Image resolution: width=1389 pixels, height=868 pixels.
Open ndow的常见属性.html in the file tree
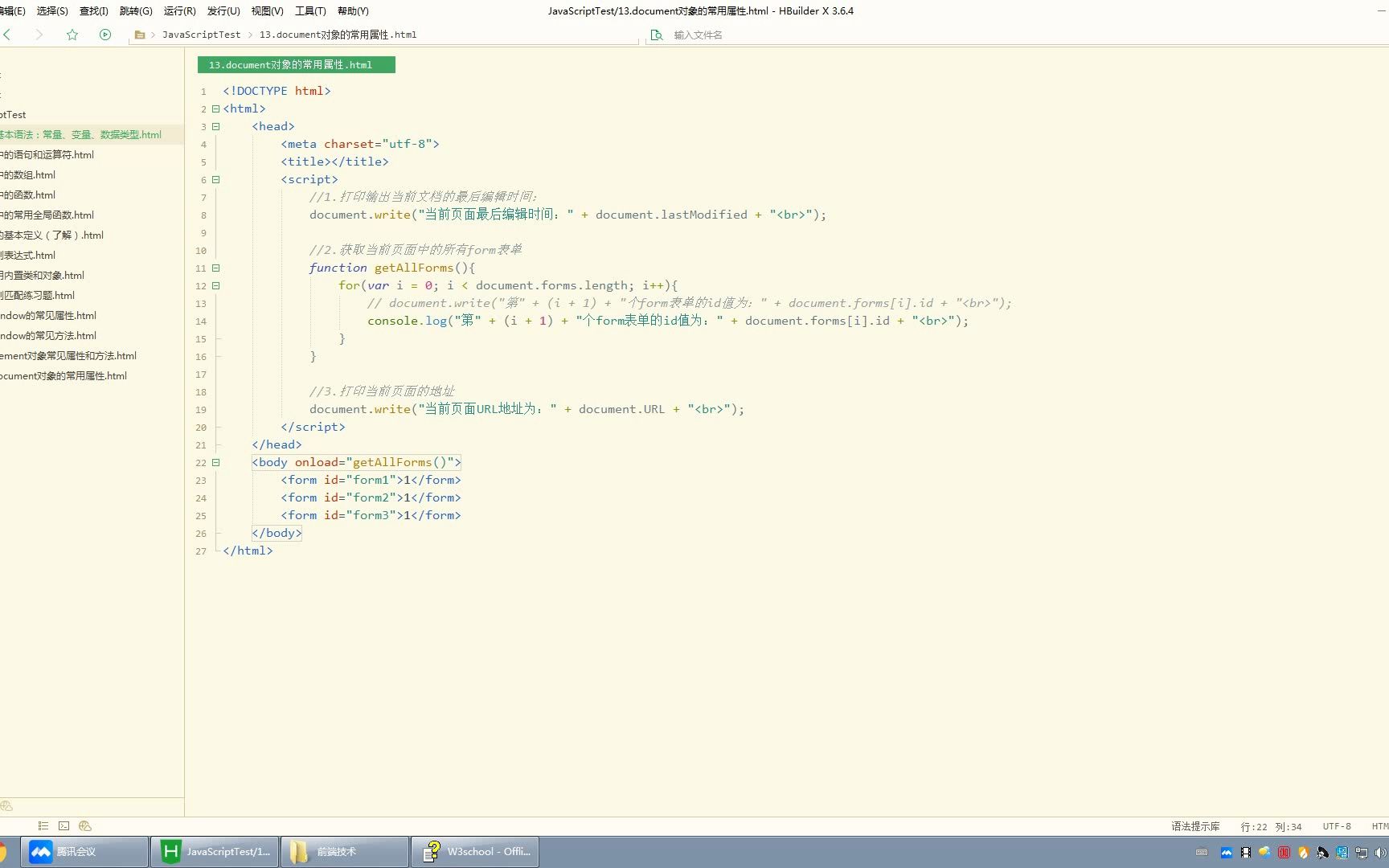pyautogui.click(x=48, y=316)
